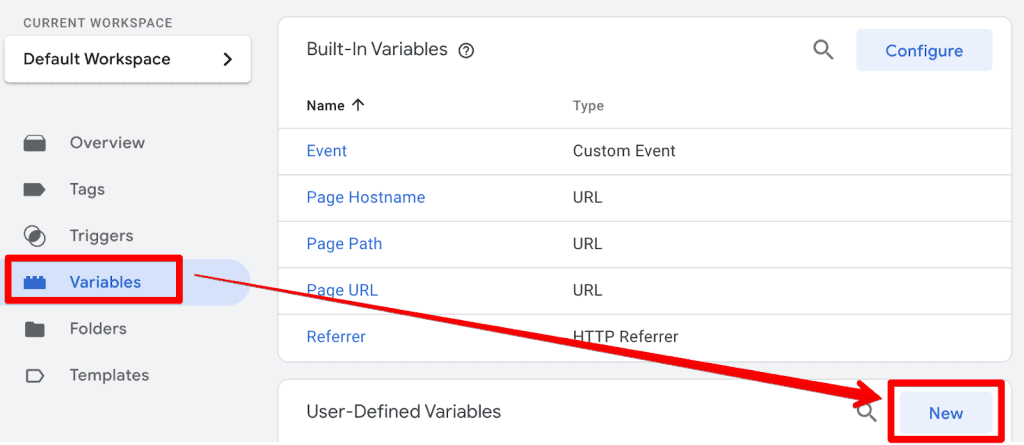Go to Overview in sidebar
The width and height of the screenshot is (1024, 445).
click(107, 142)
